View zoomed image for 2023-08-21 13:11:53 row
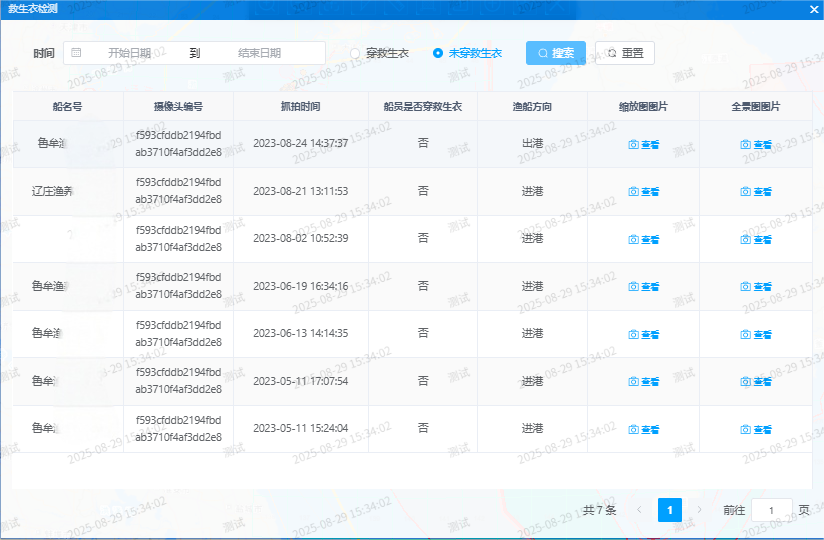The width and height of the screenshot is (824, 540). pos(643,192)
